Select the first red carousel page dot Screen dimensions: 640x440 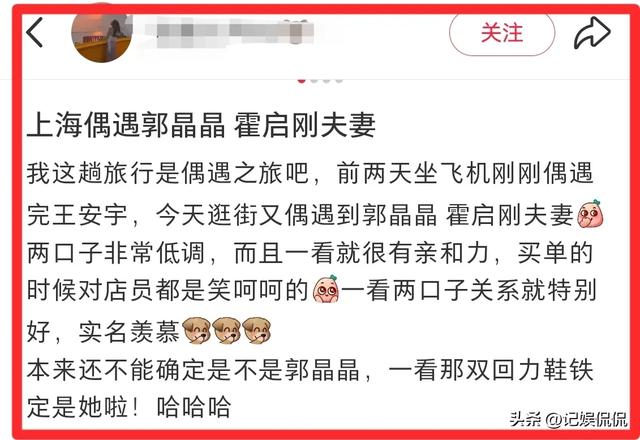pos(302,80)
